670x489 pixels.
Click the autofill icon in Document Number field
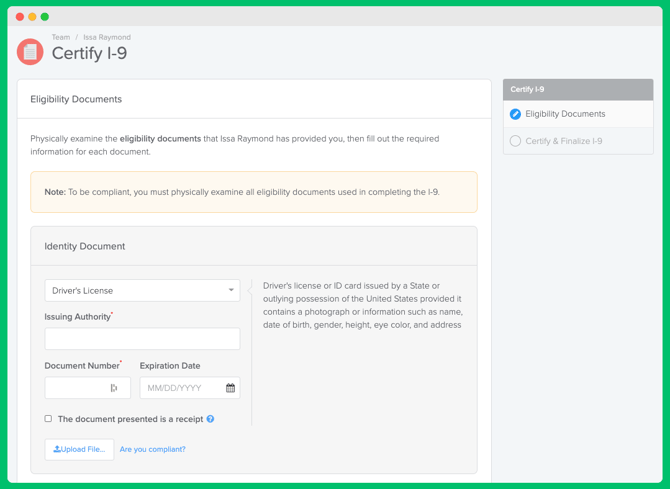(x=114, y=388)
